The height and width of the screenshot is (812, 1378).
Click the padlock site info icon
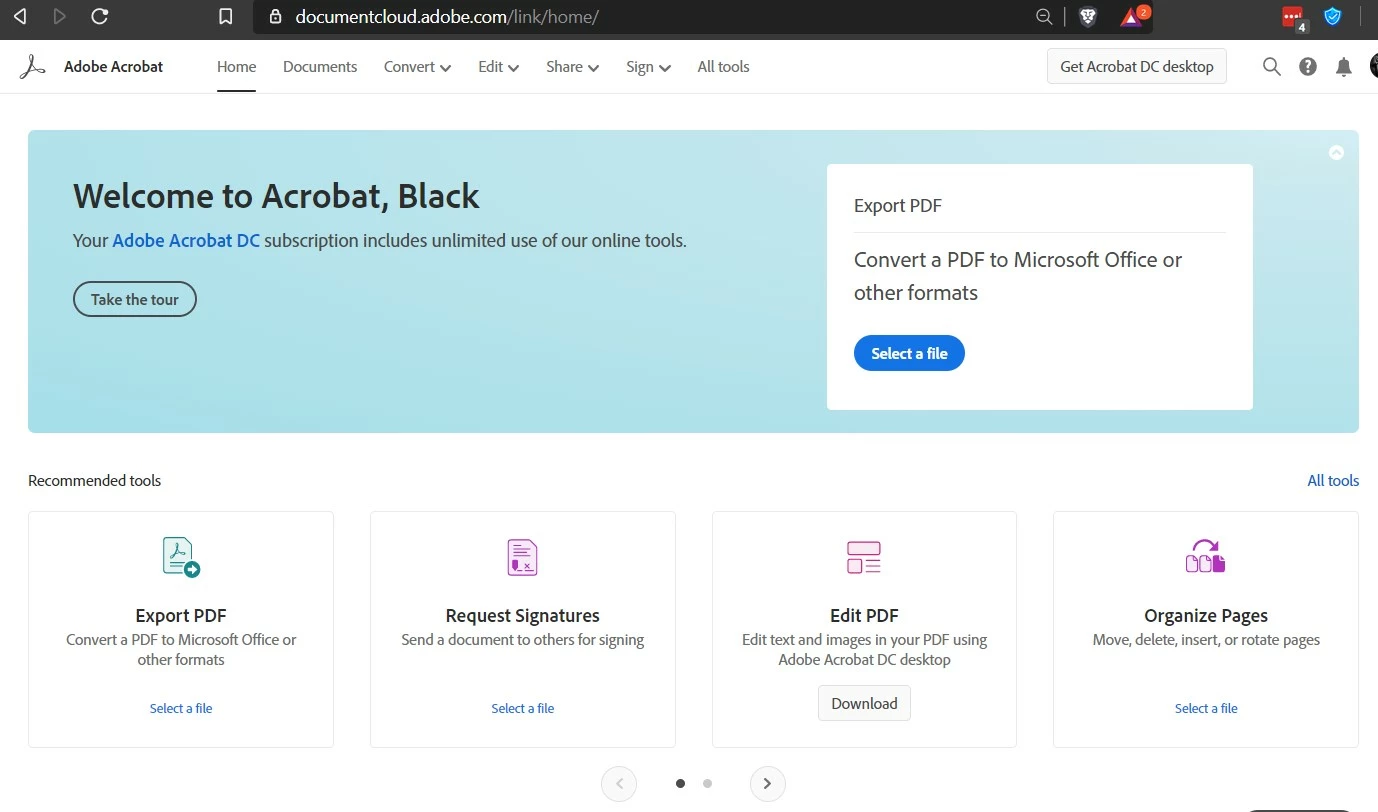[276, 17]
